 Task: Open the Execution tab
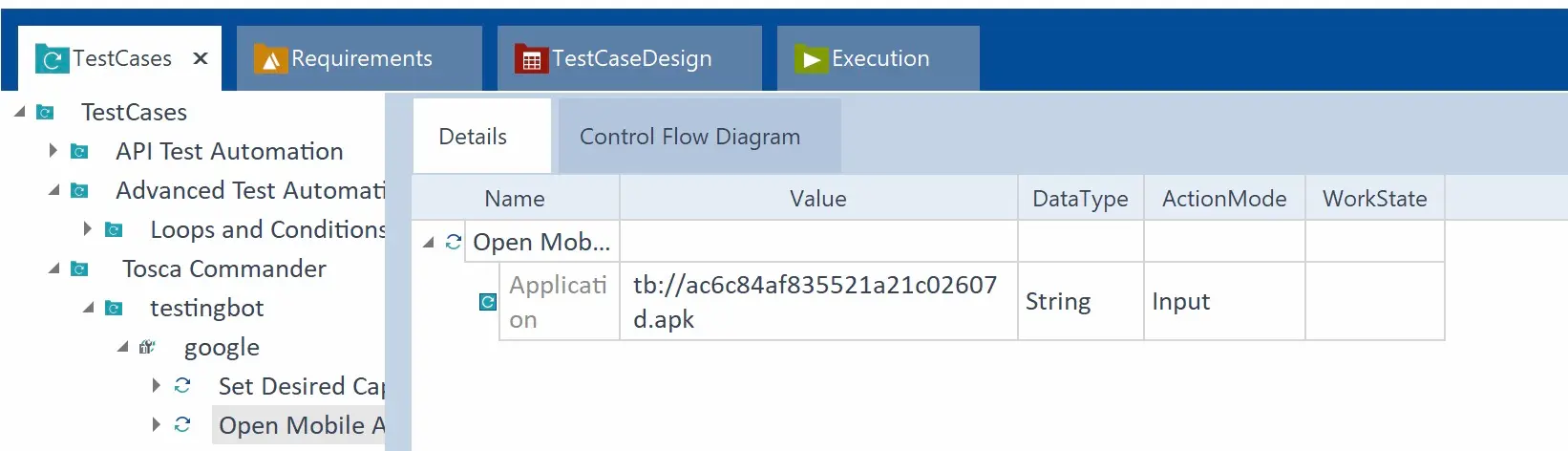coord(879,58)
